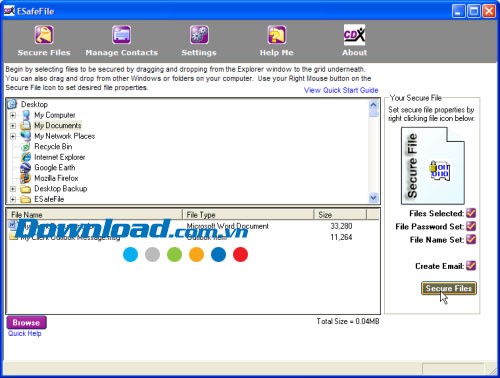The width and height of the screenshot is (500, 378).
Task: Open the View Quick Start Guide link
Action: point(341,90)
